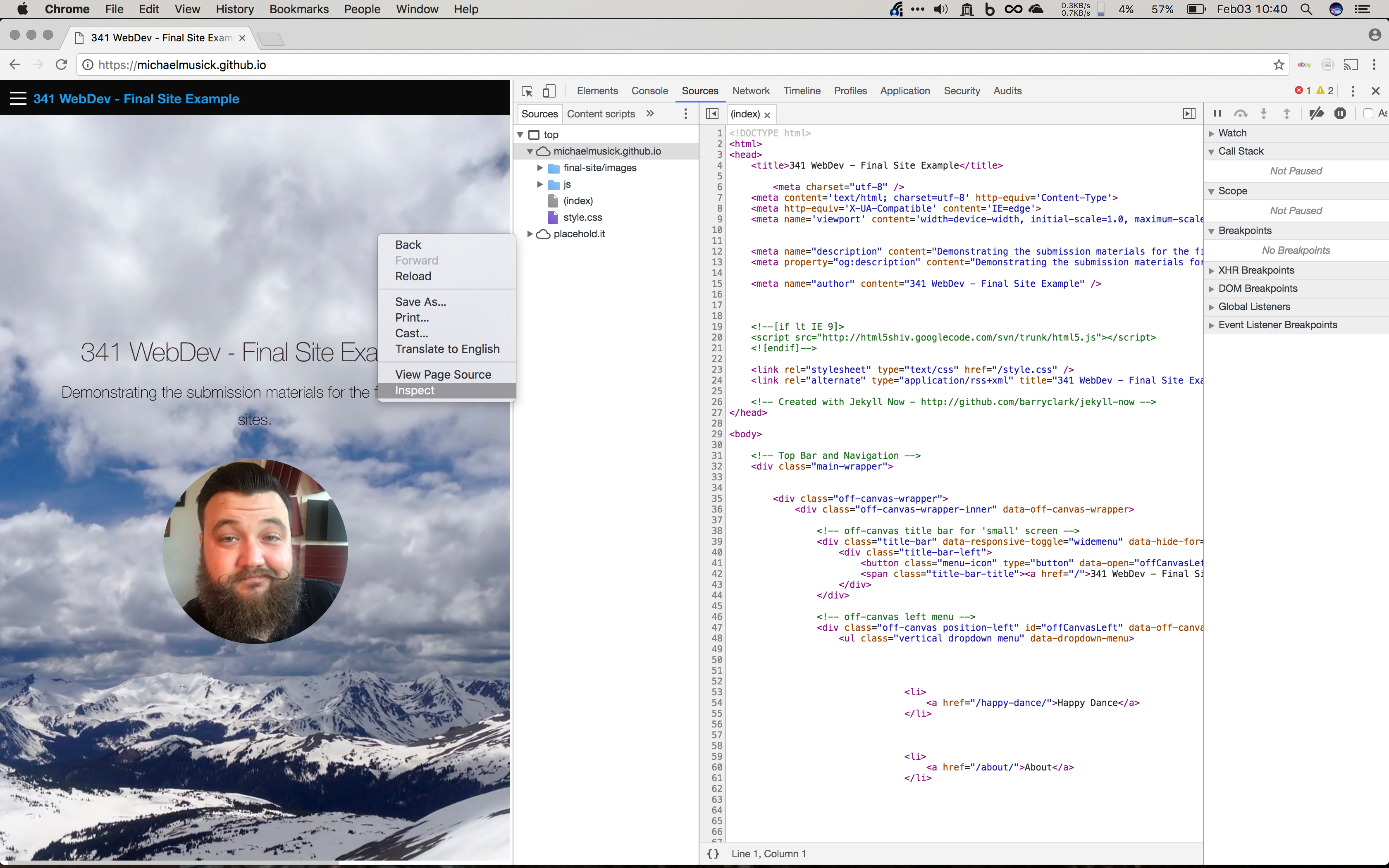Select Inspect in context menu

coord(414,390)
